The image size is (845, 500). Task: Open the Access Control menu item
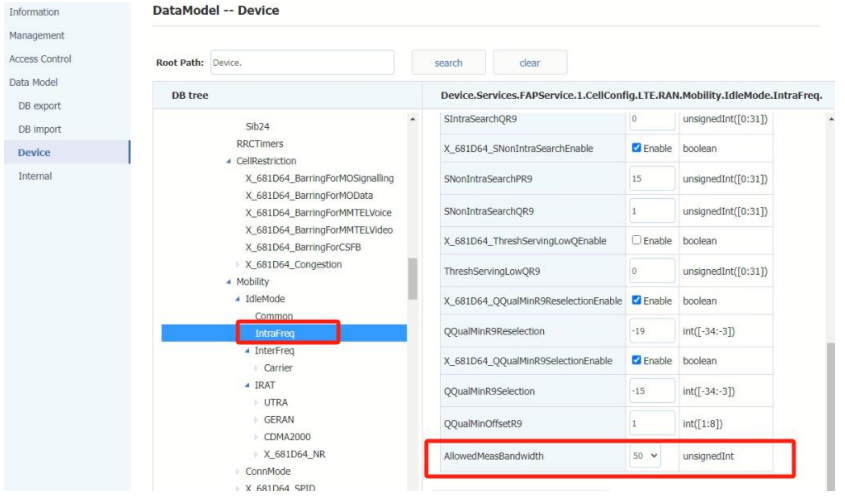click(x=40, y=59)
